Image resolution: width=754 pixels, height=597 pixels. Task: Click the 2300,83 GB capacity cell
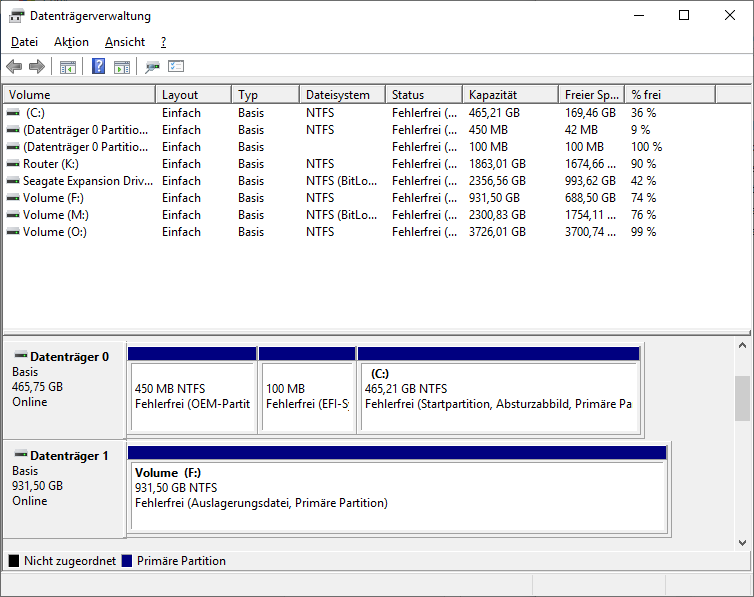point(497,215)
